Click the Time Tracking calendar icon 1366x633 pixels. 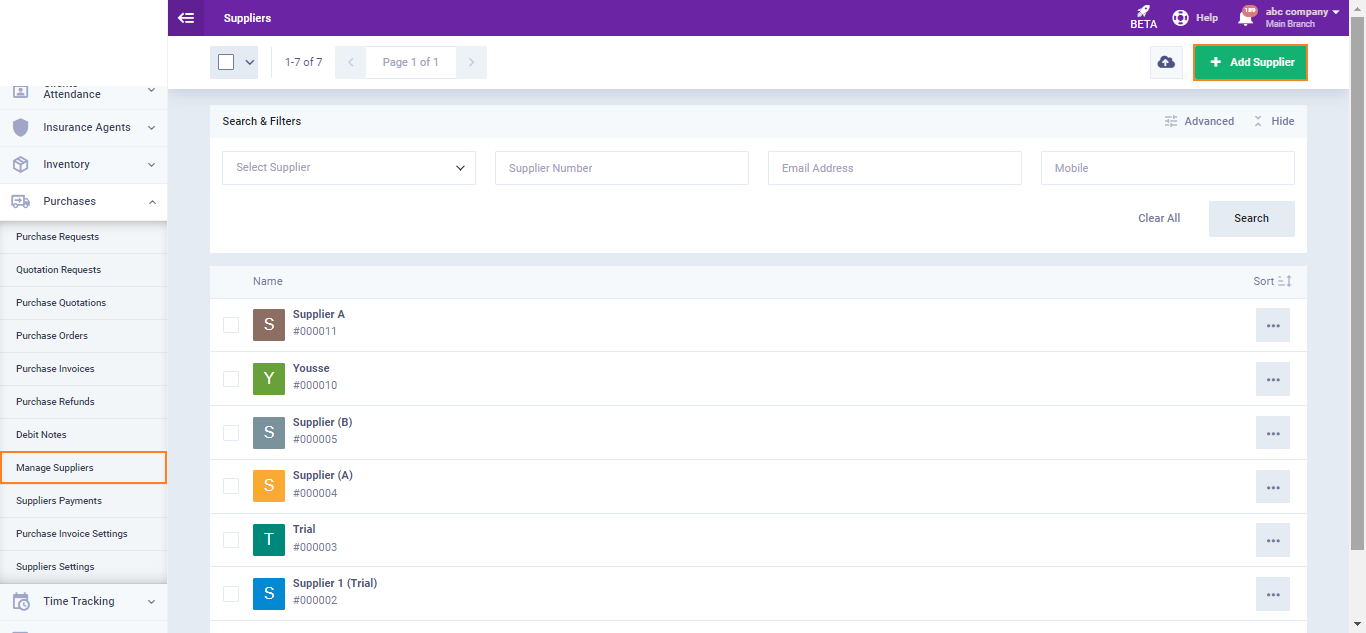point(20,601)
